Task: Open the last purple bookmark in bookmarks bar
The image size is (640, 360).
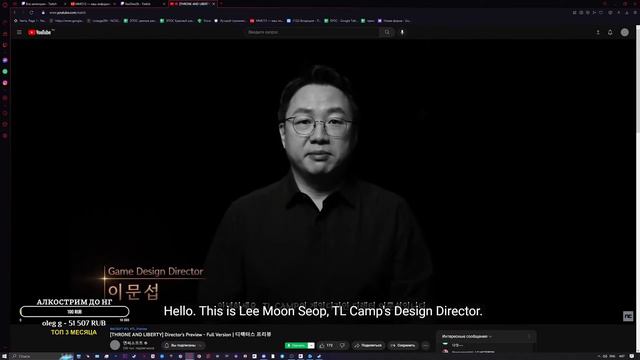Action: point(394,20)
